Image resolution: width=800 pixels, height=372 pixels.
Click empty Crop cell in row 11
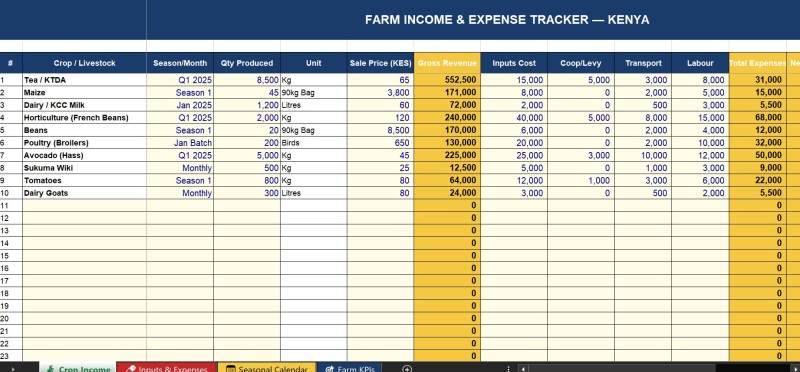tap(84, 205)
